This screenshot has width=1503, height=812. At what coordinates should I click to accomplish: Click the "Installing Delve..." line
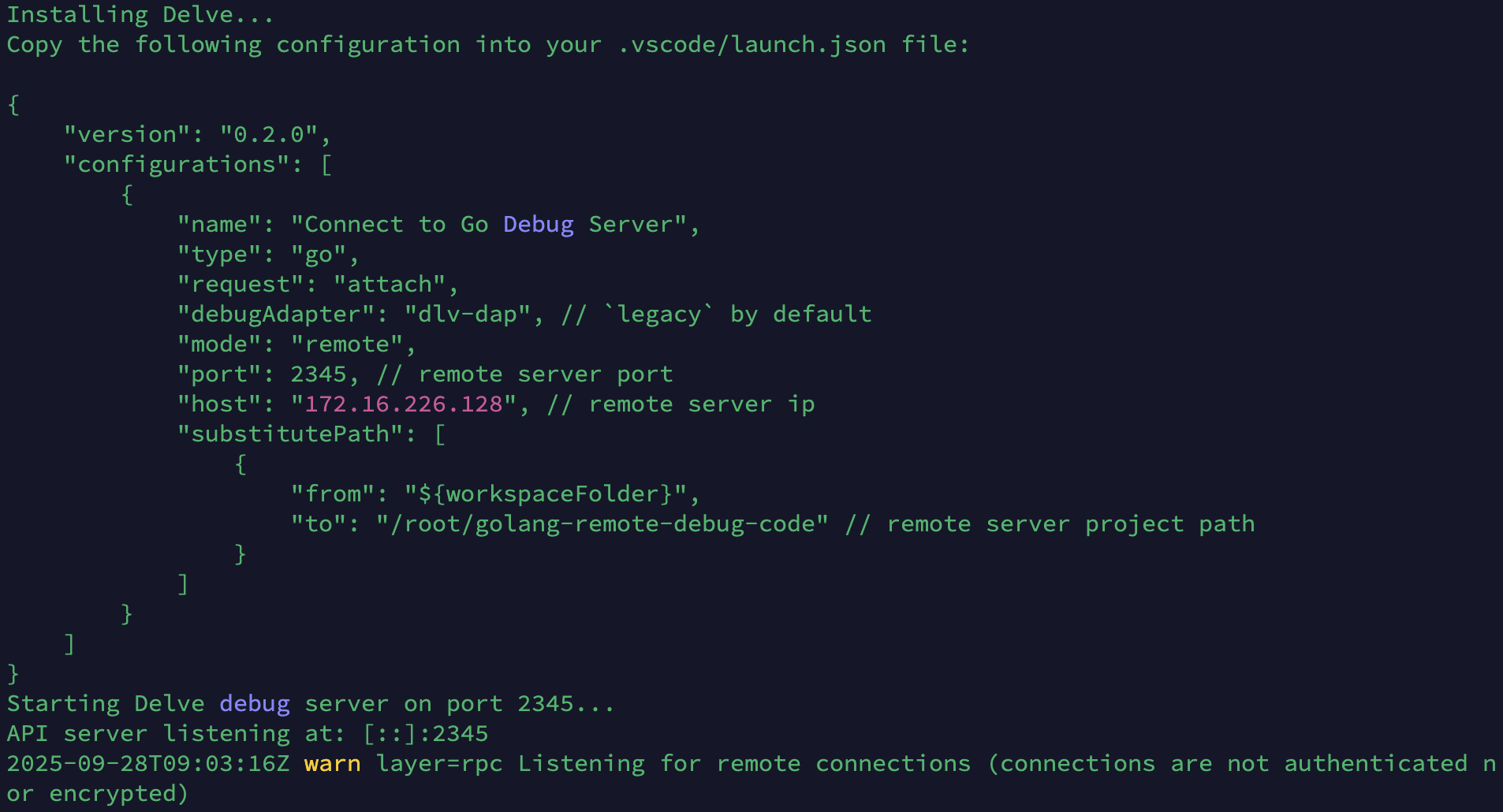coord(140,15)
